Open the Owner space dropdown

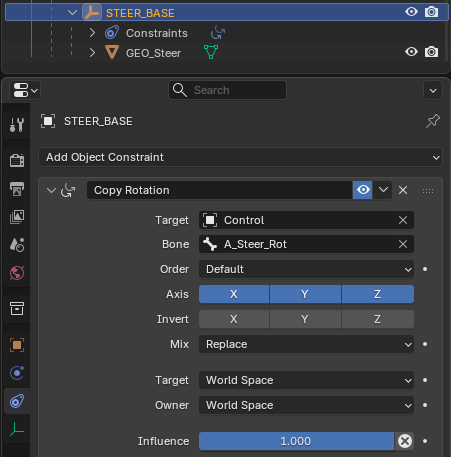(306, 405)
